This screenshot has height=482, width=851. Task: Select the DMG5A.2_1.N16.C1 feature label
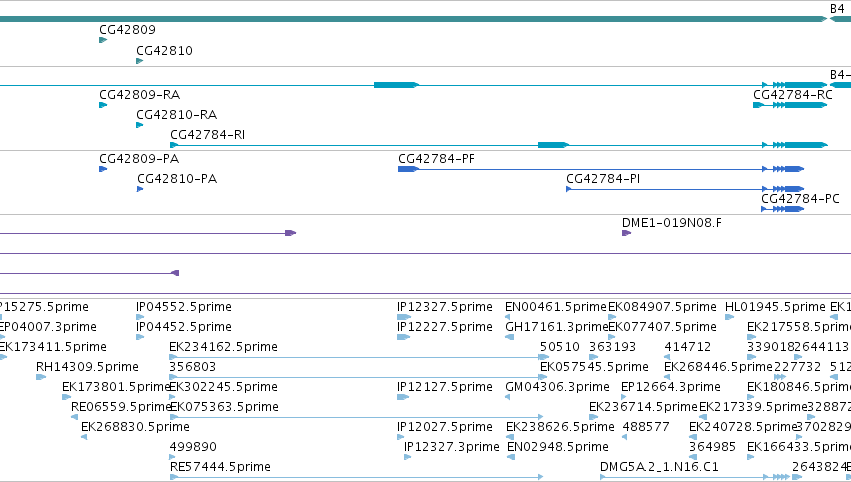click(x=659, y=467)
